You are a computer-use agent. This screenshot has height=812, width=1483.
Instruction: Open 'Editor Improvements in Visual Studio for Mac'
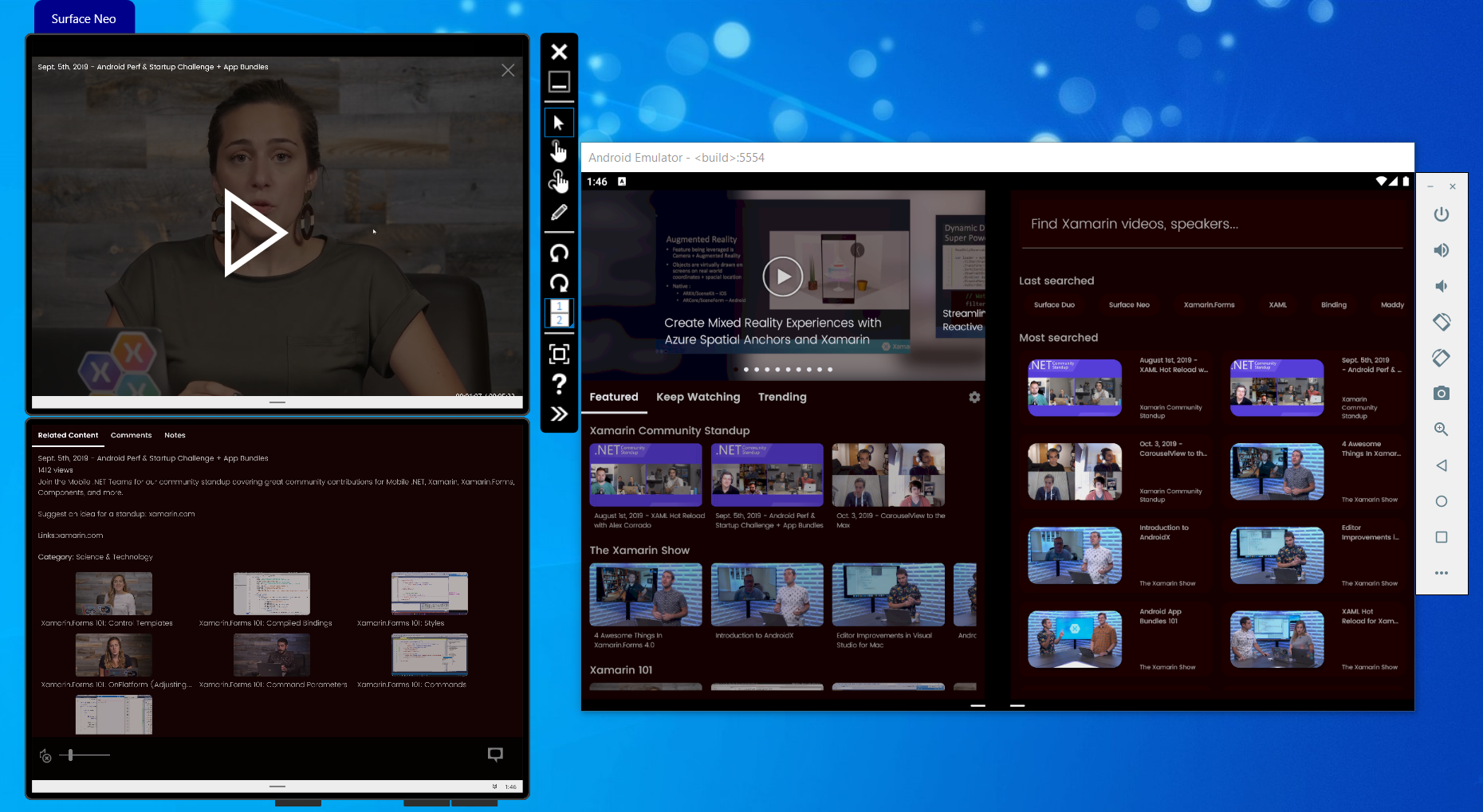888,594
